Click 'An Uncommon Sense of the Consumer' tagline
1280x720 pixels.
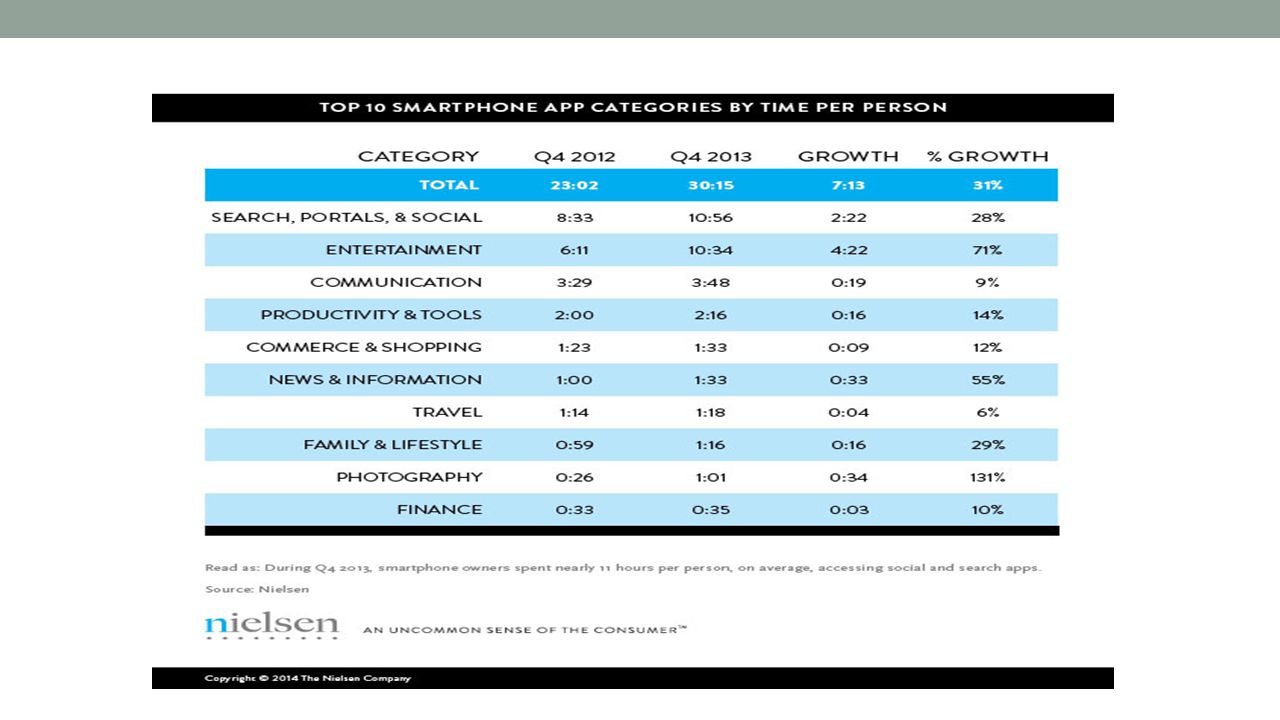tap(525, 630)
